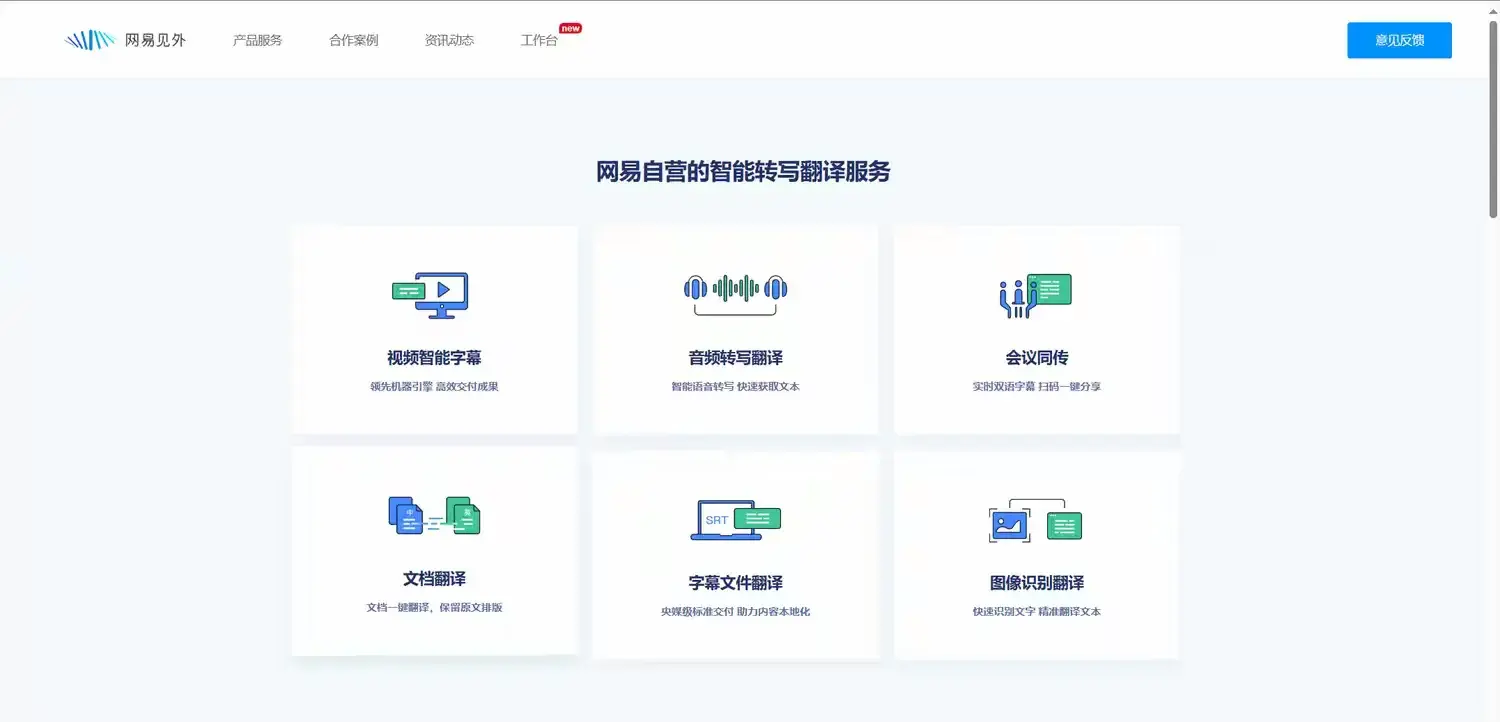Open the 文档翻译 service title
This screenshot has width=1500, height=722.
[x=434, y=579]
